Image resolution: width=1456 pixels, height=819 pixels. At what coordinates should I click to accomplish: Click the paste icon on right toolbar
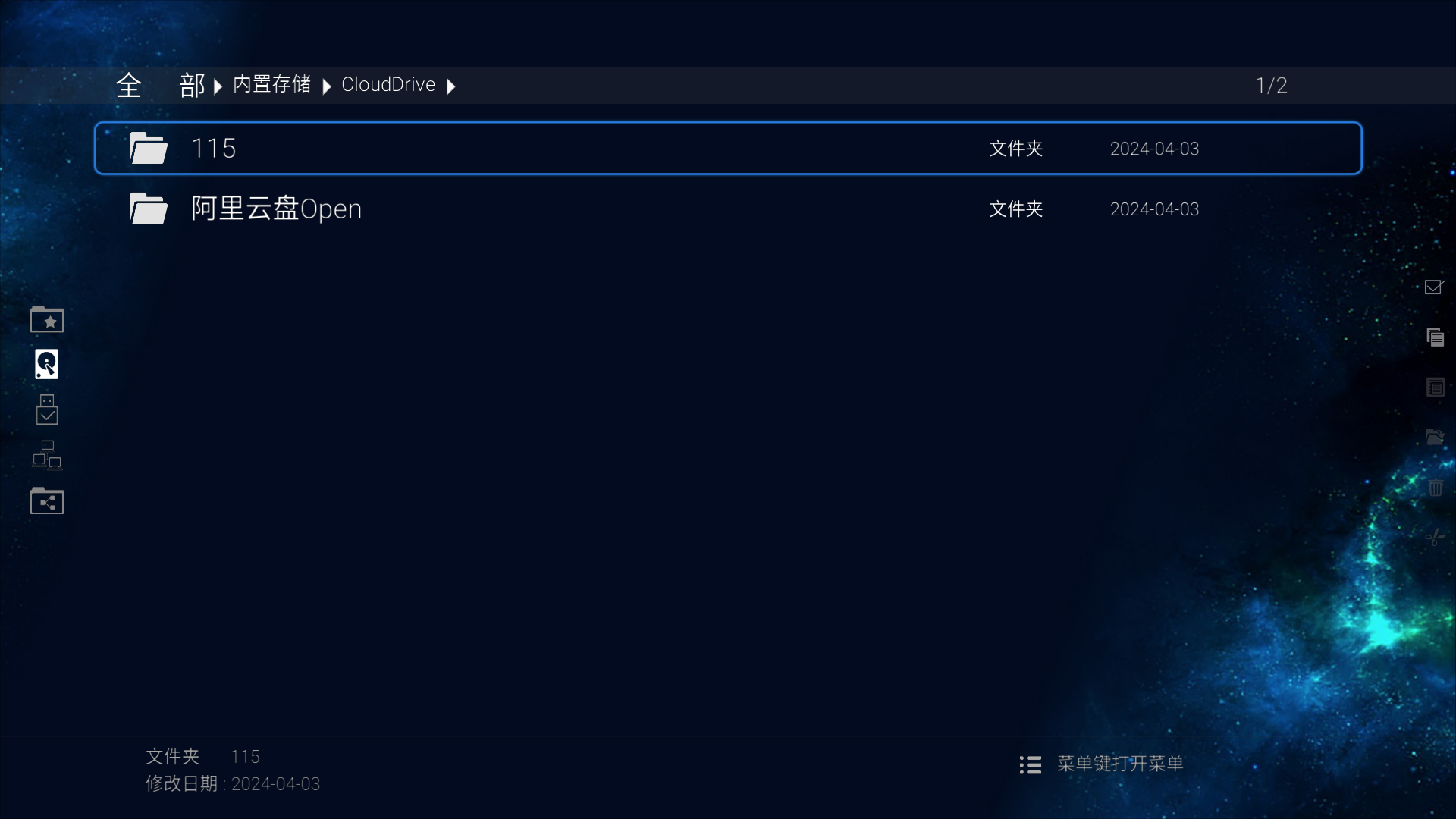pyautogui.click(x=1435, y=387)
